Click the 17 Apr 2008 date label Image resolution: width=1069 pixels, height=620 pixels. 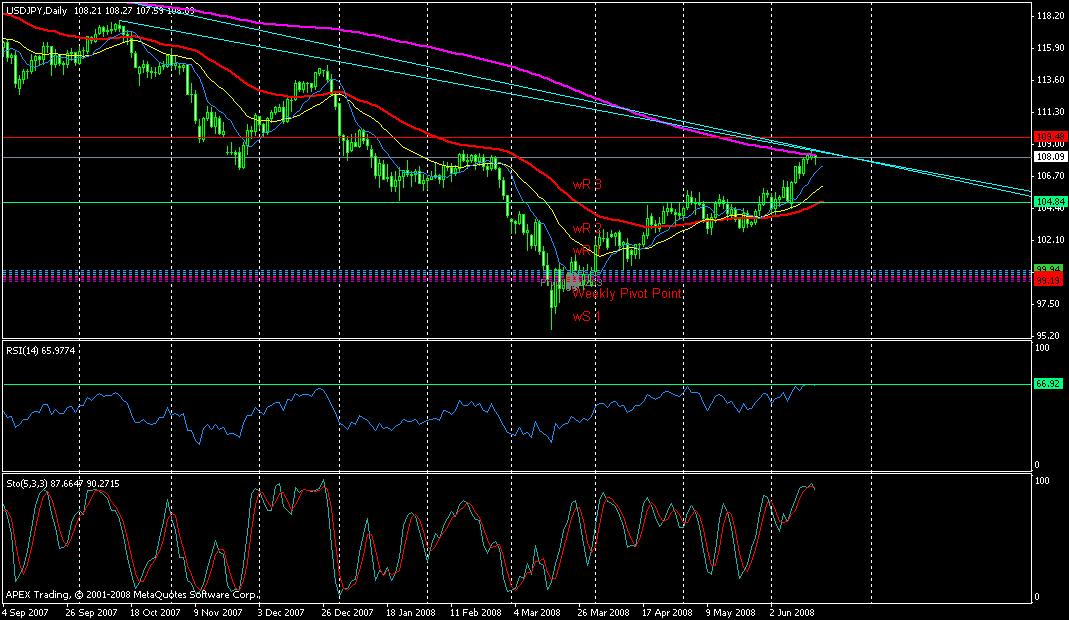pyautogui.click(x=666, y=612)
